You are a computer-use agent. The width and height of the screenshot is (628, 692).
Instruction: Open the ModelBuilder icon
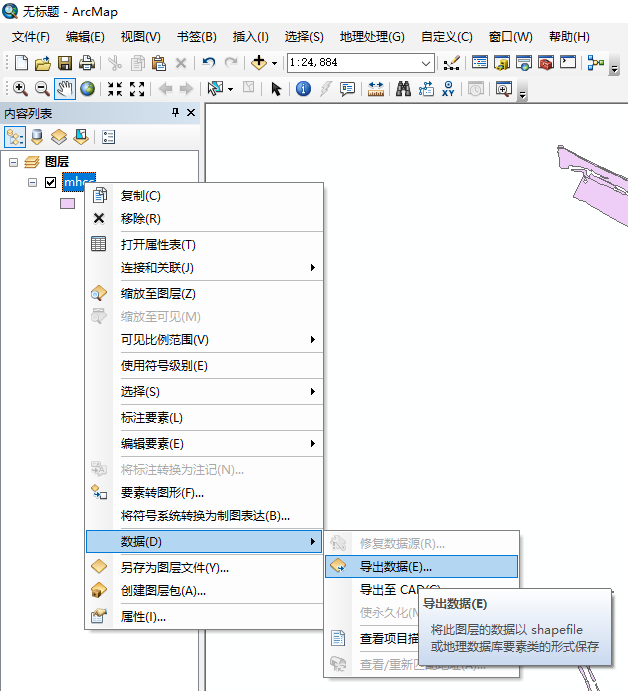click(x=596, y=63)
